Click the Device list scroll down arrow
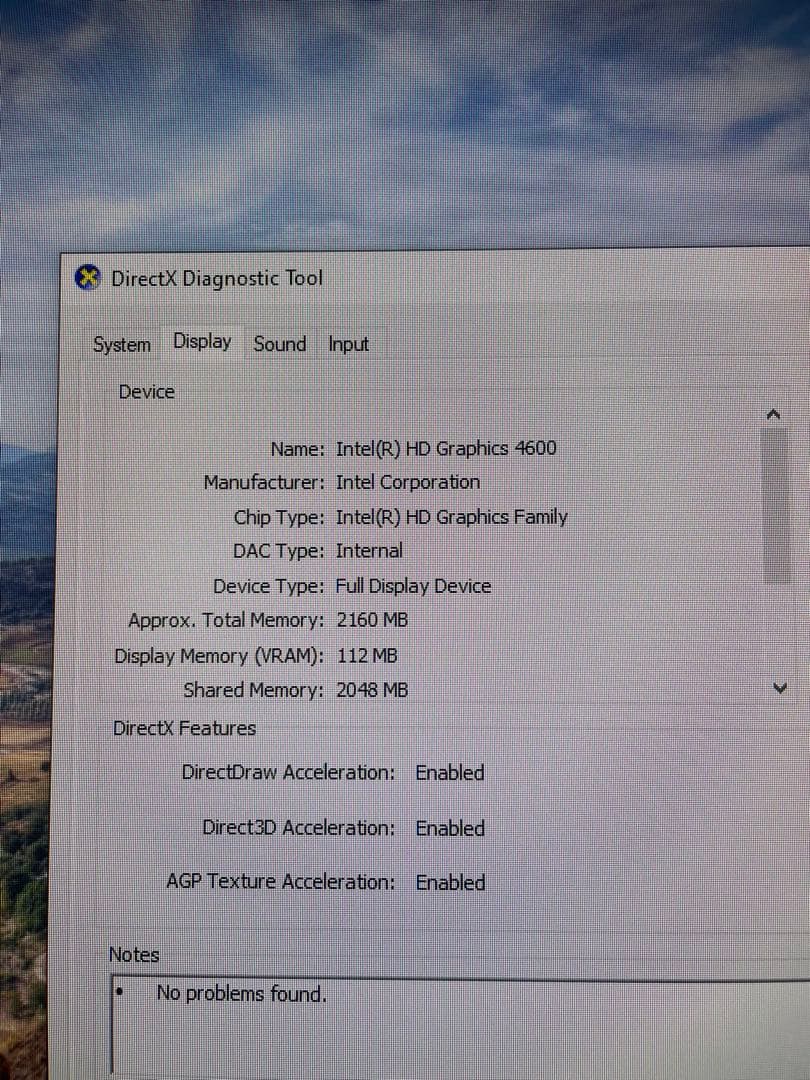The image size is (810, 1080). click(780, 687)
